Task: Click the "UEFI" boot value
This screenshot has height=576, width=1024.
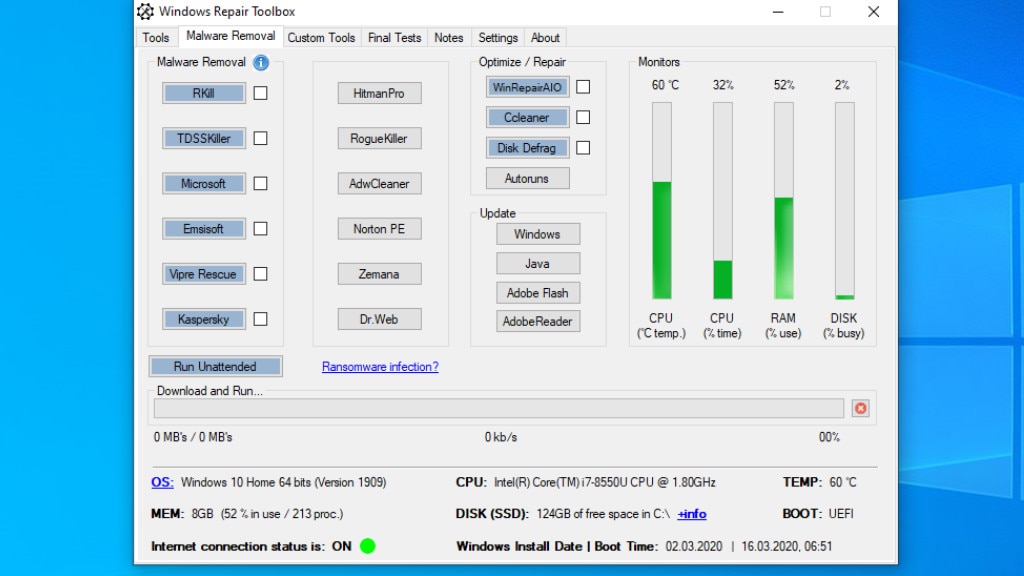Action: [841, 514]
